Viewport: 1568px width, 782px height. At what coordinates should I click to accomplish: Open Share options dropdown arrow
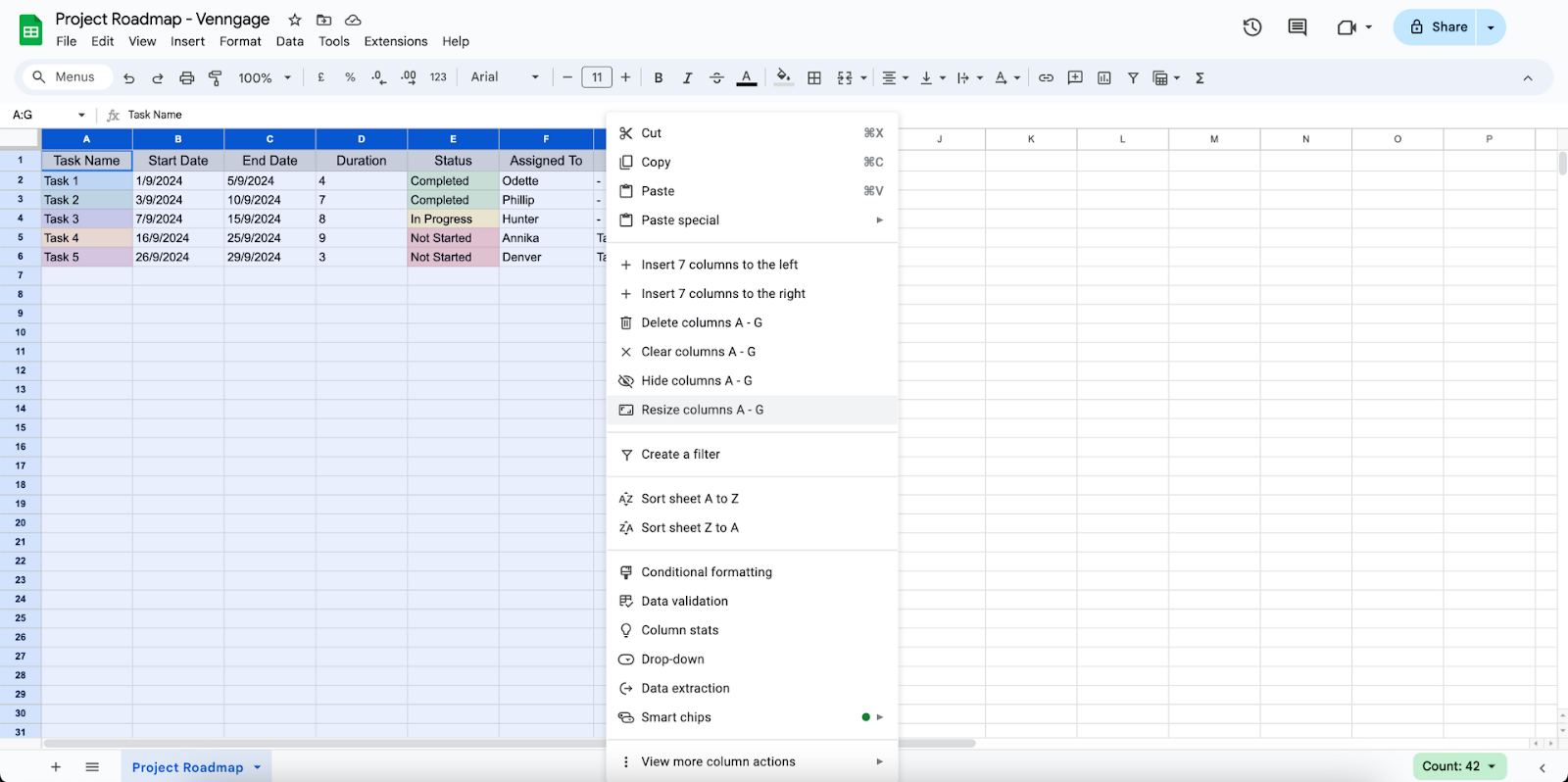coord(1491,27)
